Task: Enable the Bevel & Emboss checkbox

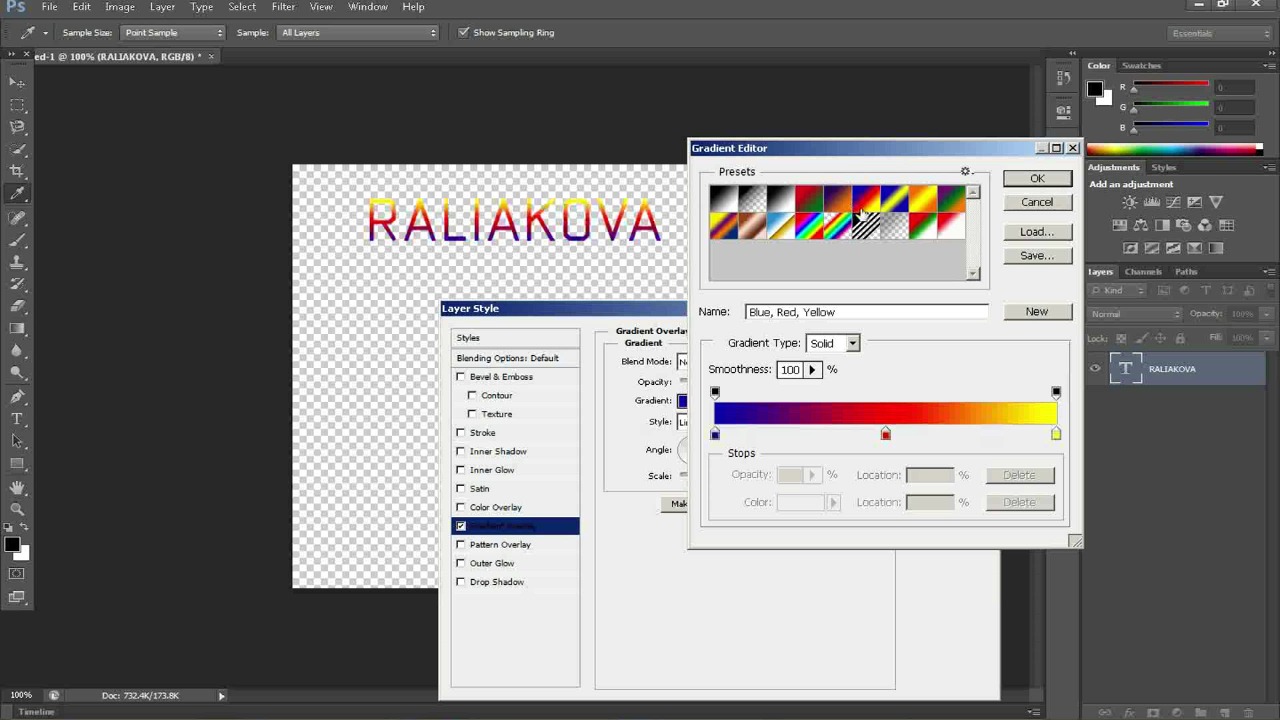Action: 461,377
